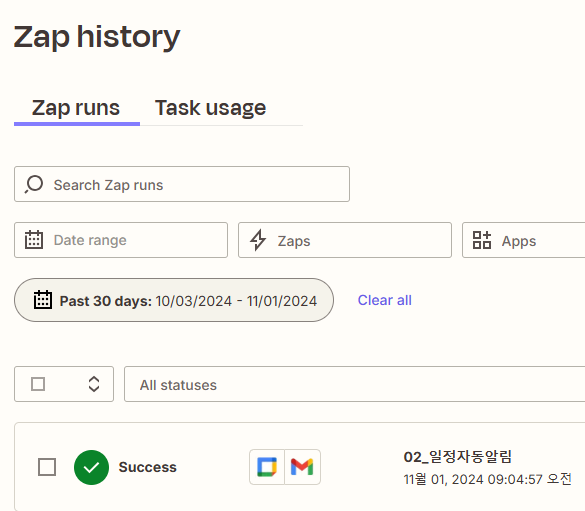Click the Past 30 days filter chip

[174, 300]
